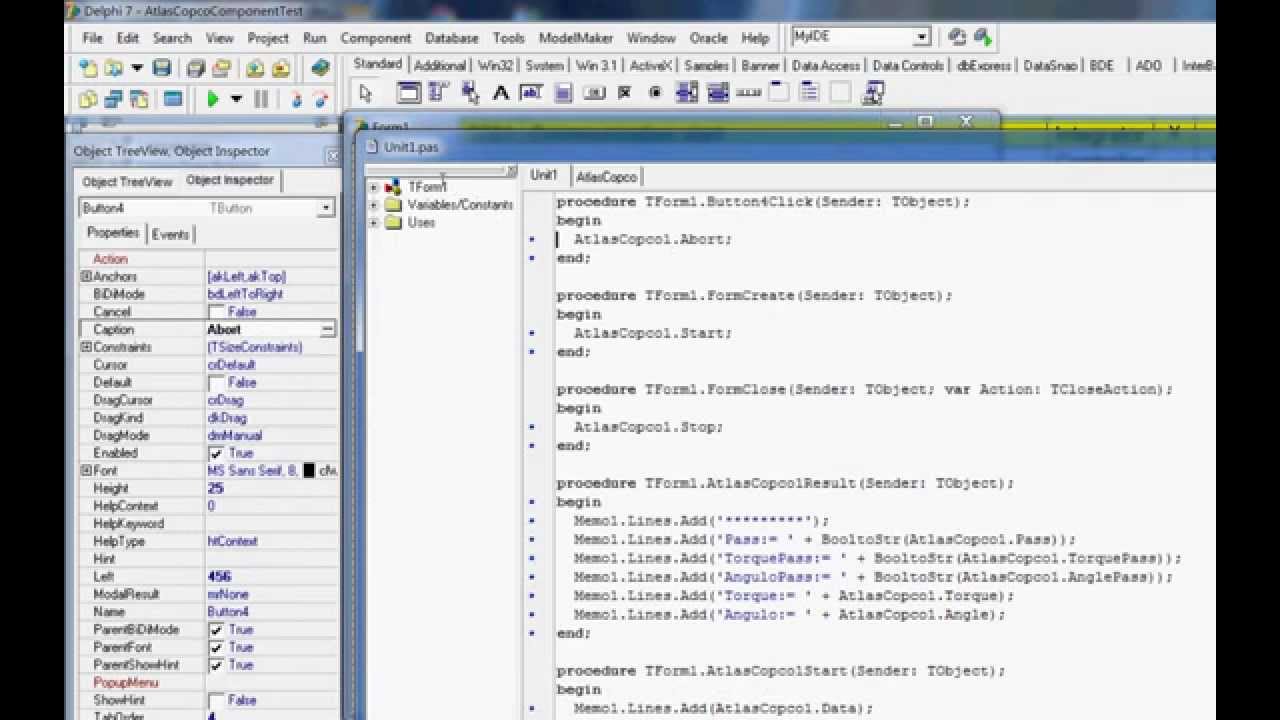
Task: Select the RadioButton component in palette
Action: click(656, 93)
